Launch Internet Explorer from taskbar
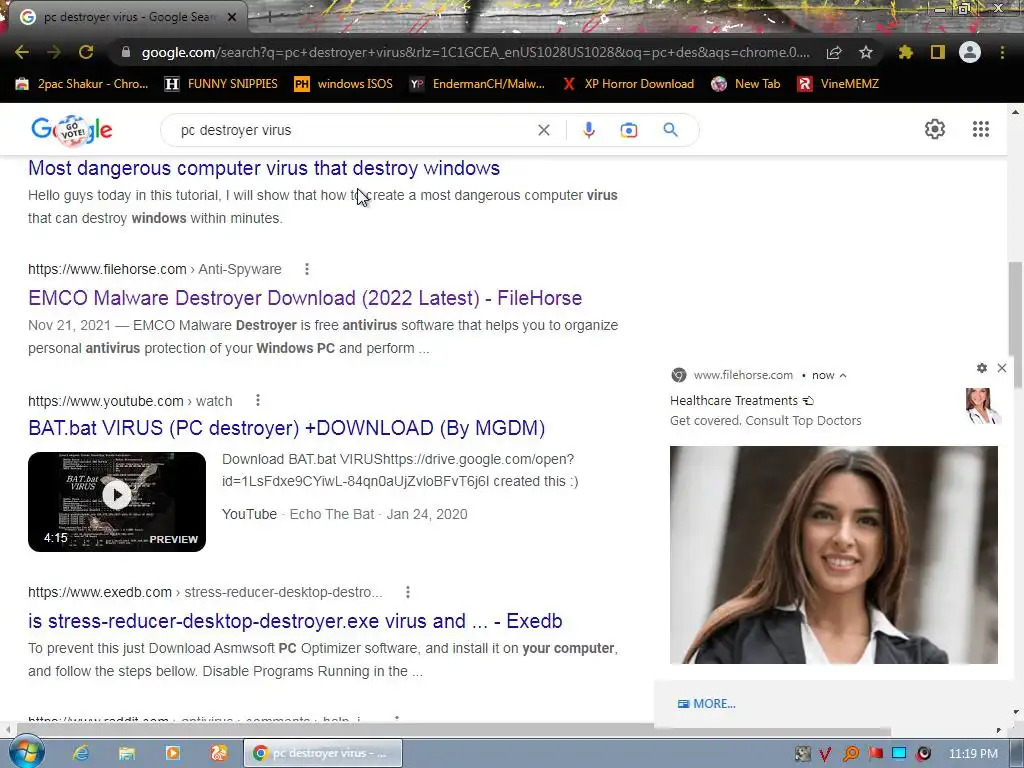This screenshot has height=768, width=1024. point(81,753)
